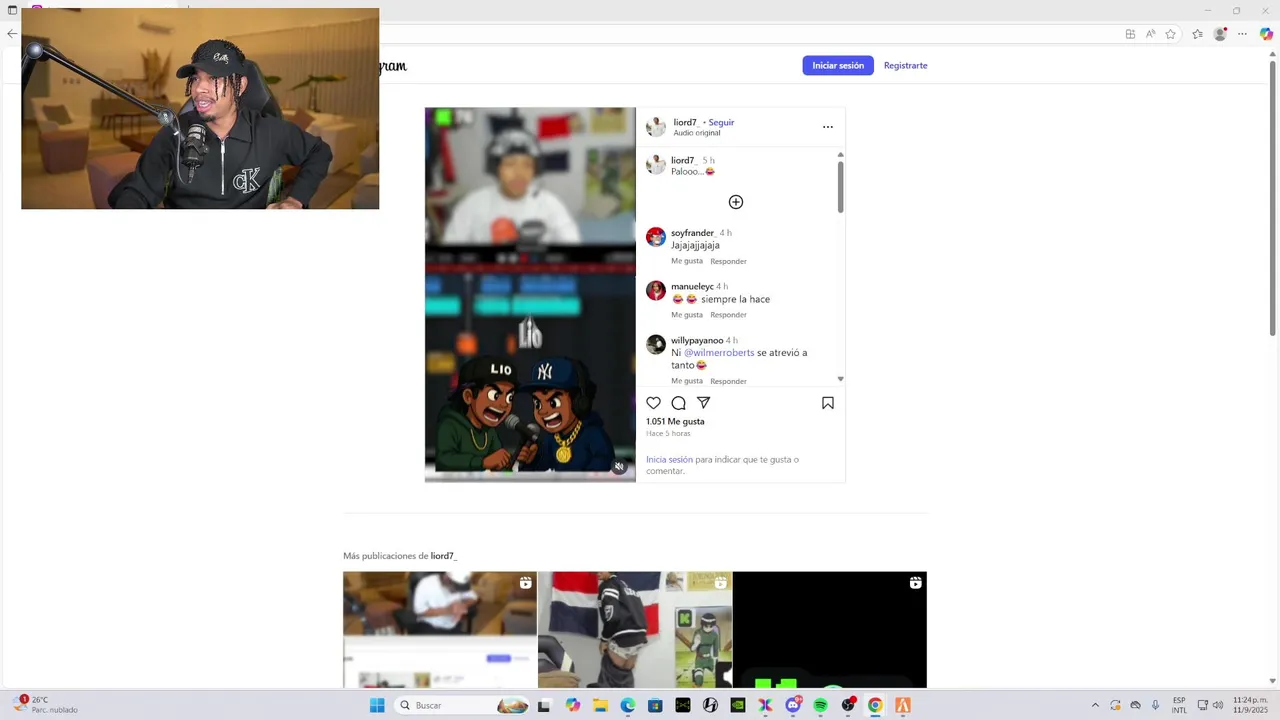Viewport: 1280px width, 720px height.
Task: Follow liord7_ via Seguir link
Action: point(721,122)
